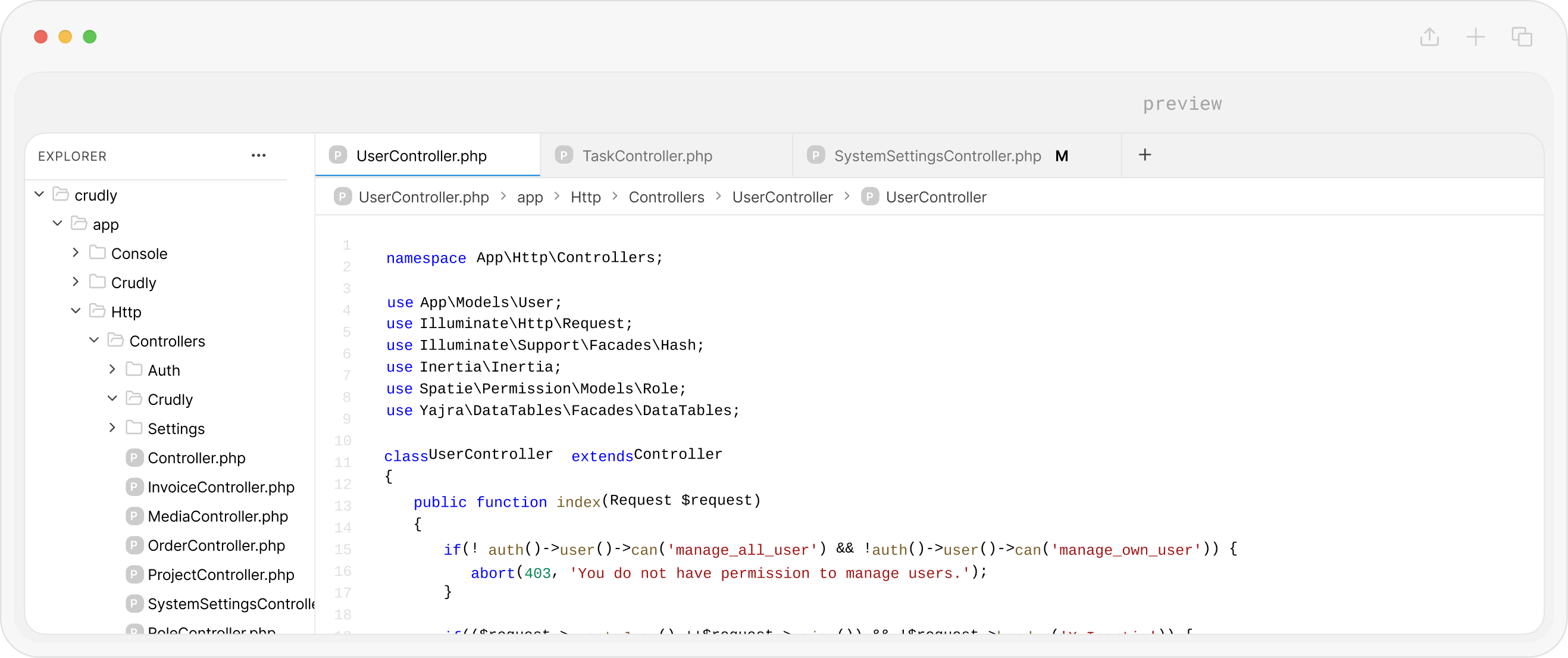Open ProjectController.php from file tree

click(x=220, y=575)
